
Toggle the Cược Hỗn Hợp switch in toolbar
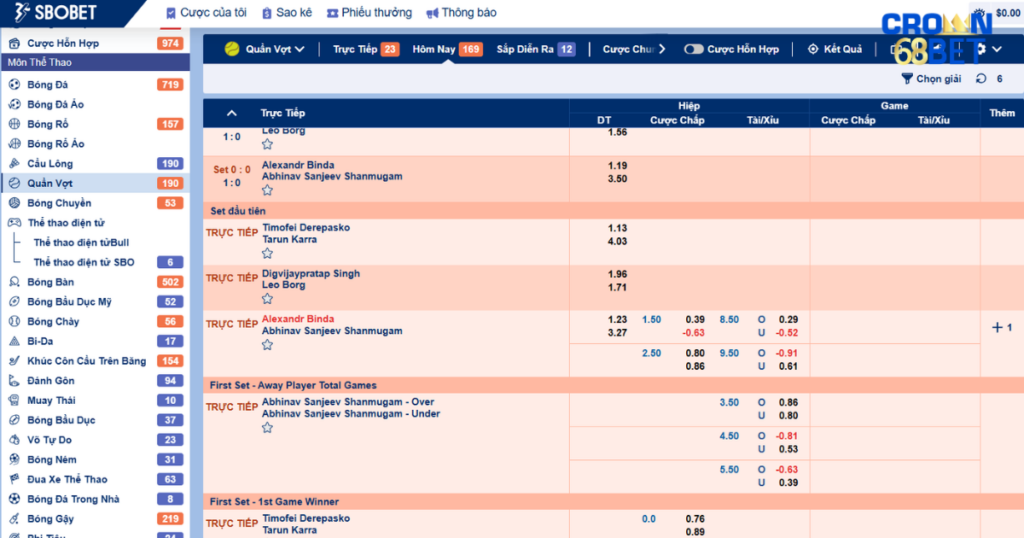pyautogui.click(x=693, y=49)
